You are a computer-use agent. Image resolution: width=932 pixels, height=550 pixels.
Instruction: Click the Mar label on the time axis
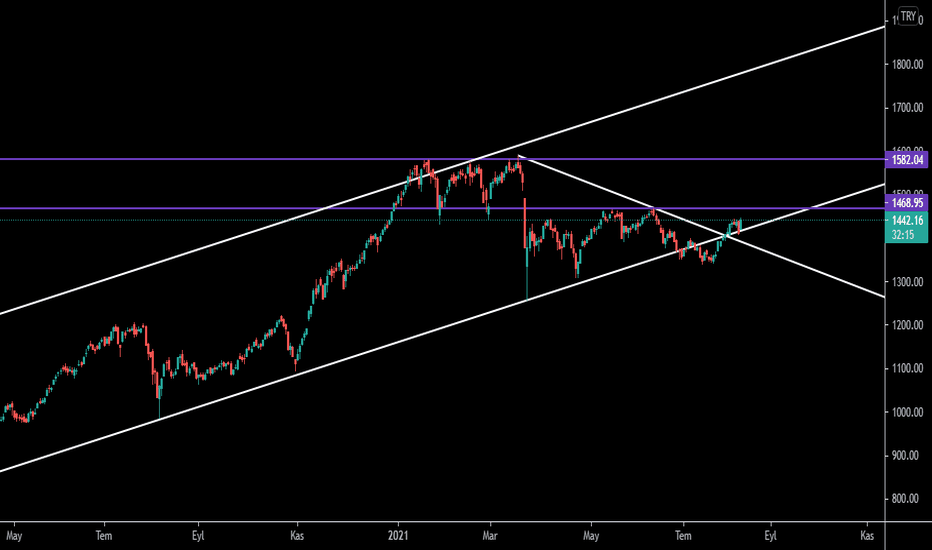pos(490,536)
